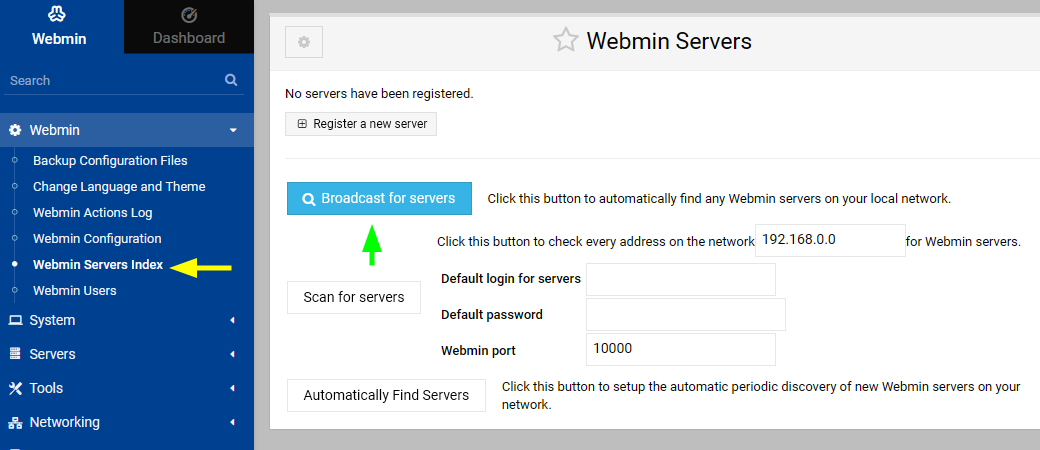Viewport: 1040px width, 450px height.
Task: Collapse the Webmin category arrow
Action: pos(233,130)
